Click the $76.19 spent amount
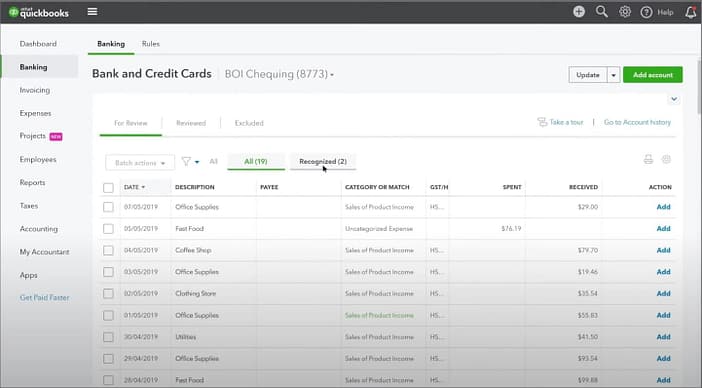The height and width of the screenshot is (388, 702). coord(511,228)
